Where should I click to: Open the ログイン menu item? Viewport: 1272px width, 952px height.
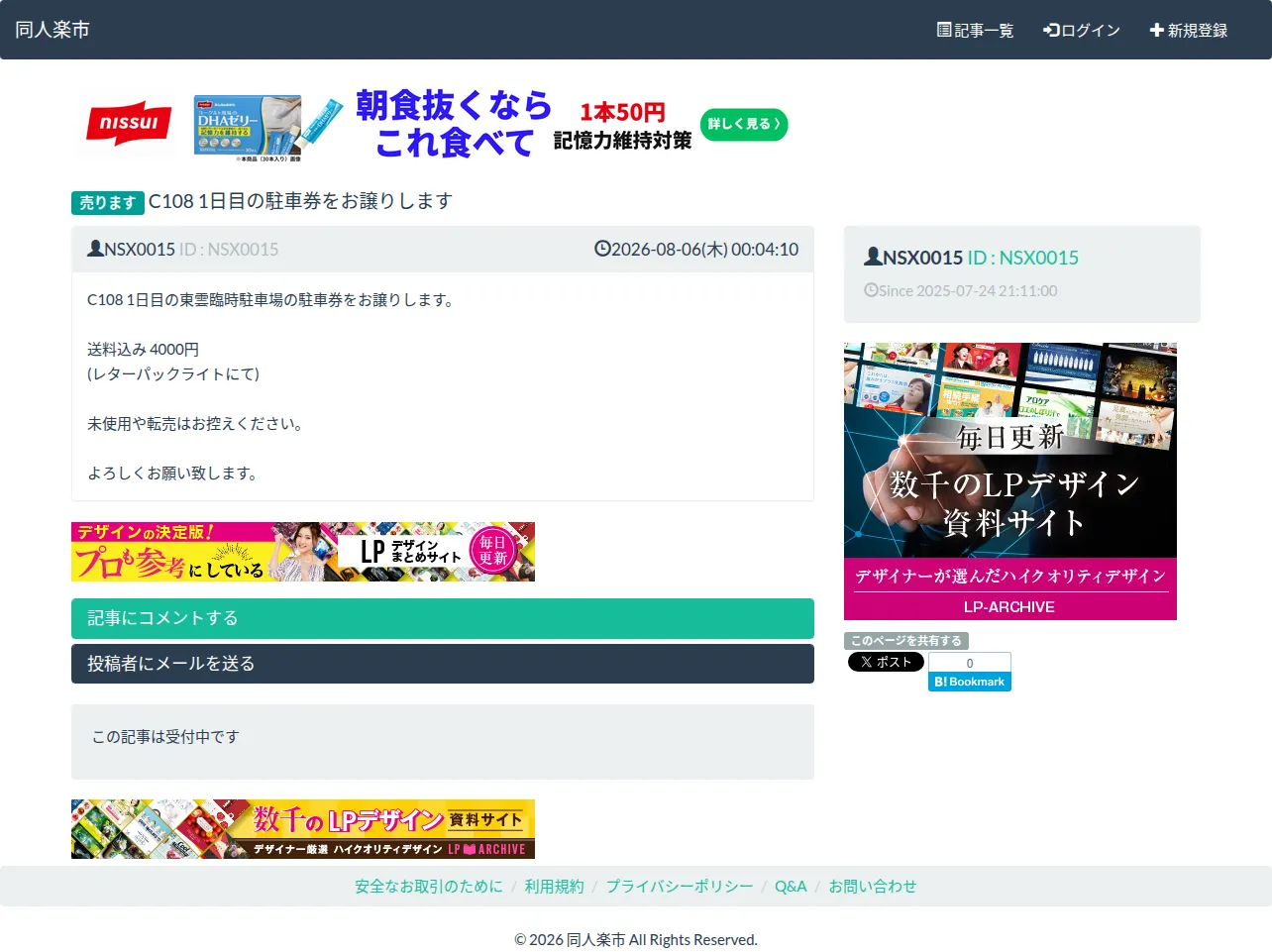(1082, 30)
